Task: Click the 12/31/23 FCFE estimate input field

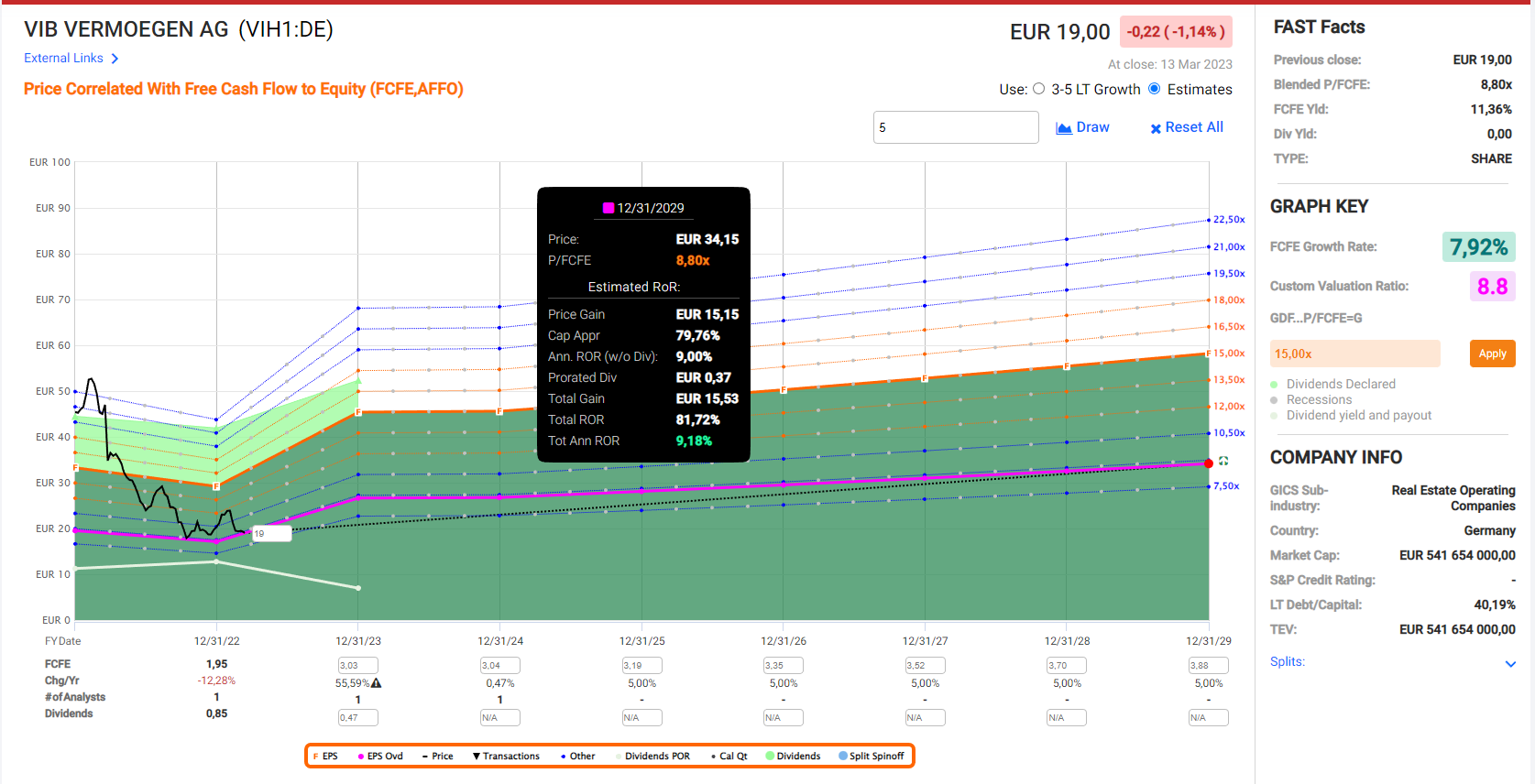Action: coord(357,666)
